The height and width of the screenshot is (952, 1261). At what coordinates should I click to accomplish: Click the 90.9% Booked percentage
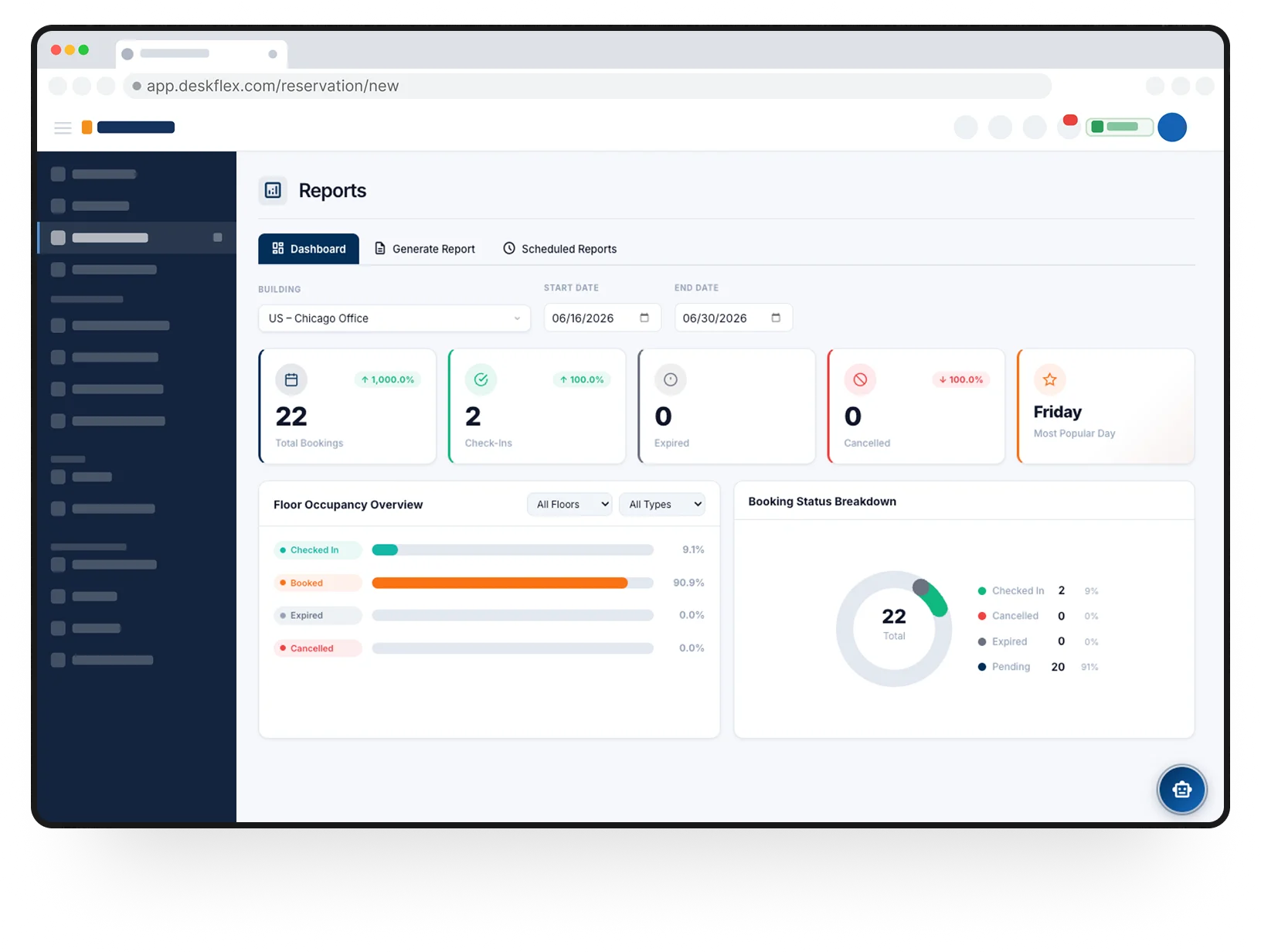(x=688, y=583)
